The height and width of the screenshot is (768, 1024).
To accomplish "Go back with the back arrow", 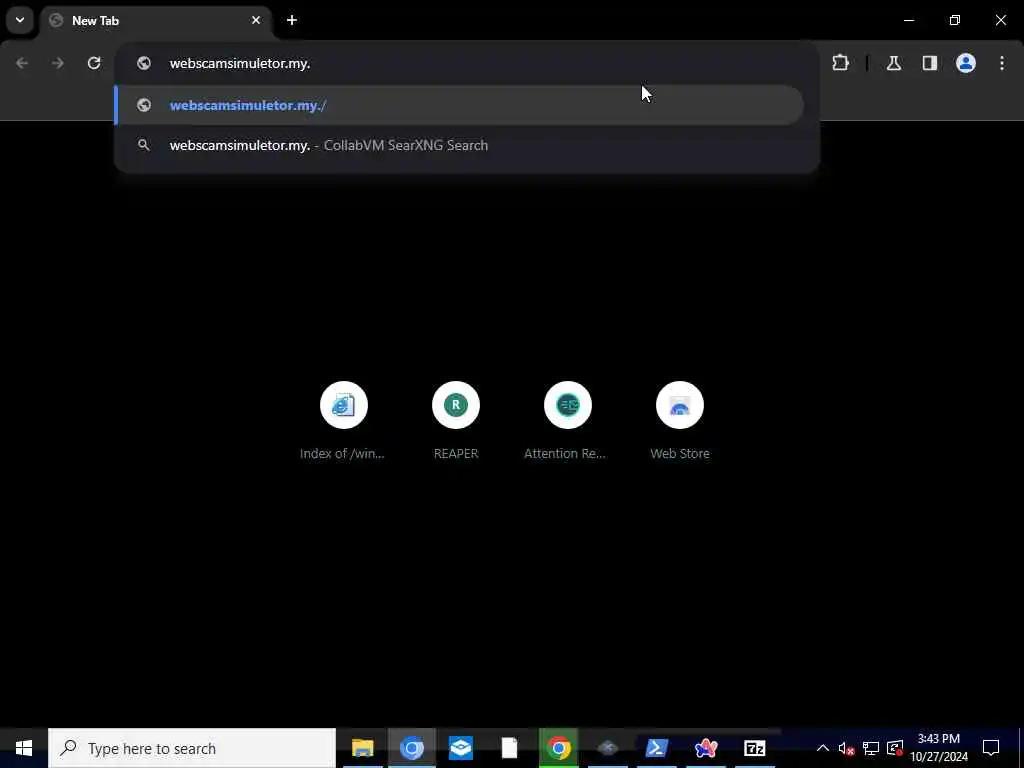I will 22,63.
